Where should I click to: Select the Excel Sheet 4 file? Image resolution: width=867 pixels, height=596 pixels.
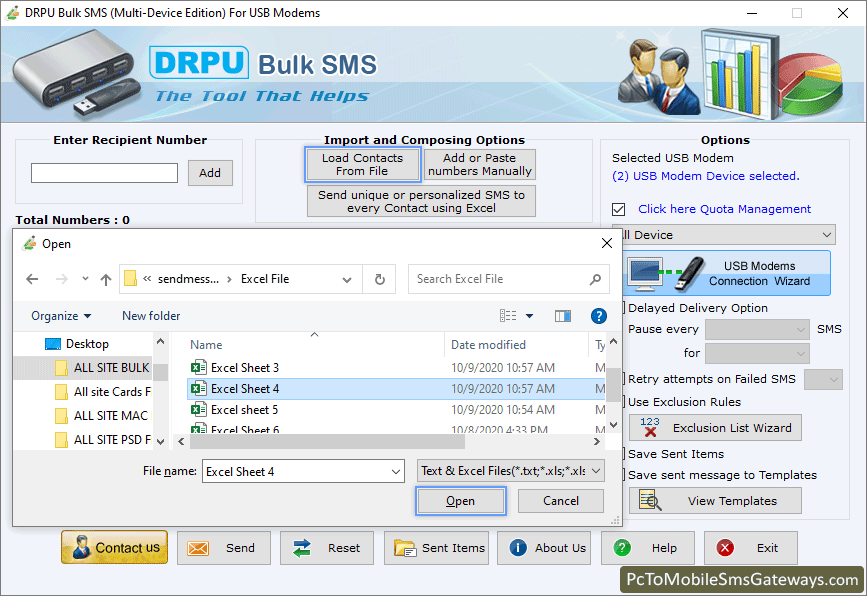396,389
